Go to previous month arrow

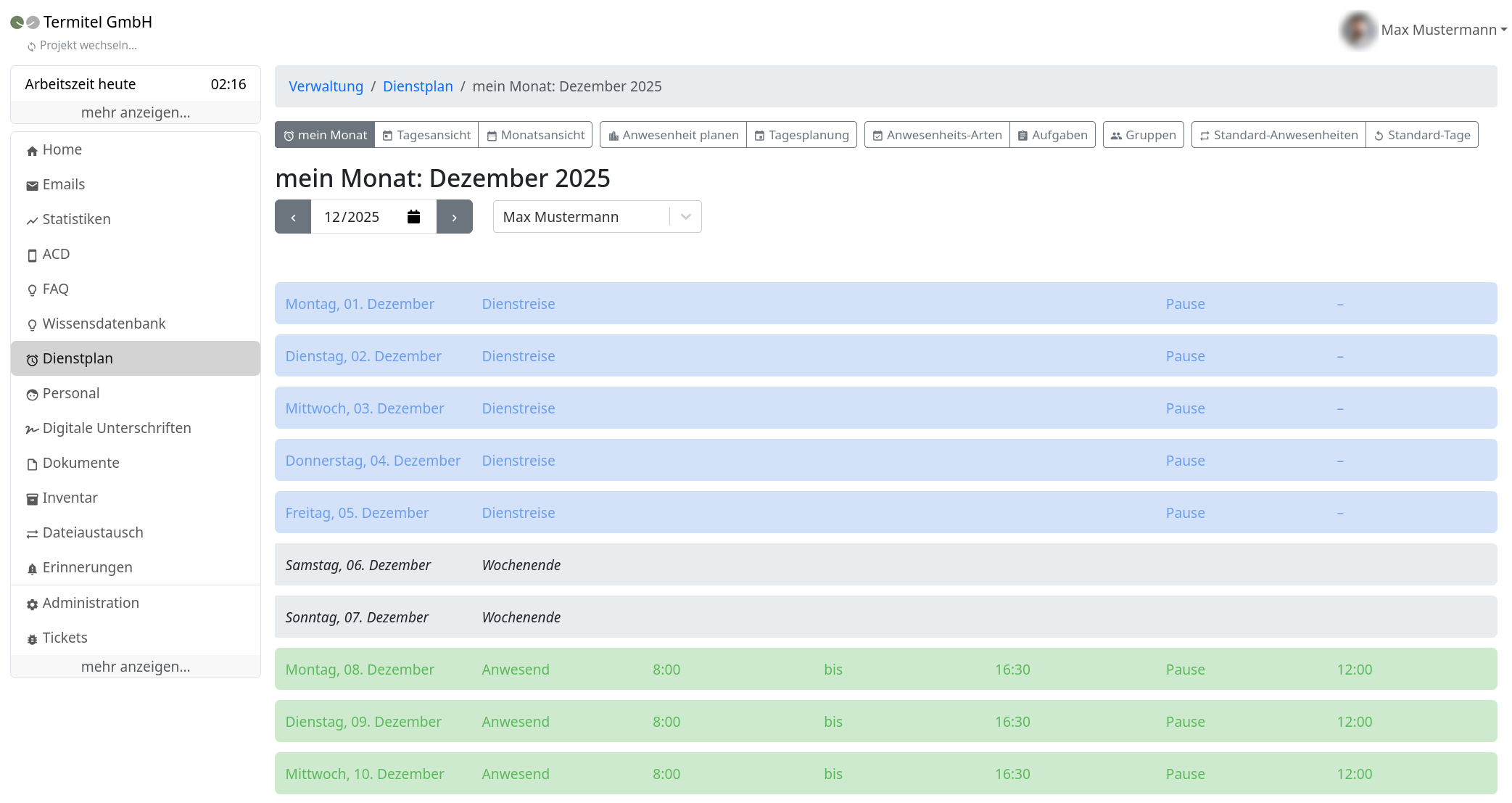293,217
